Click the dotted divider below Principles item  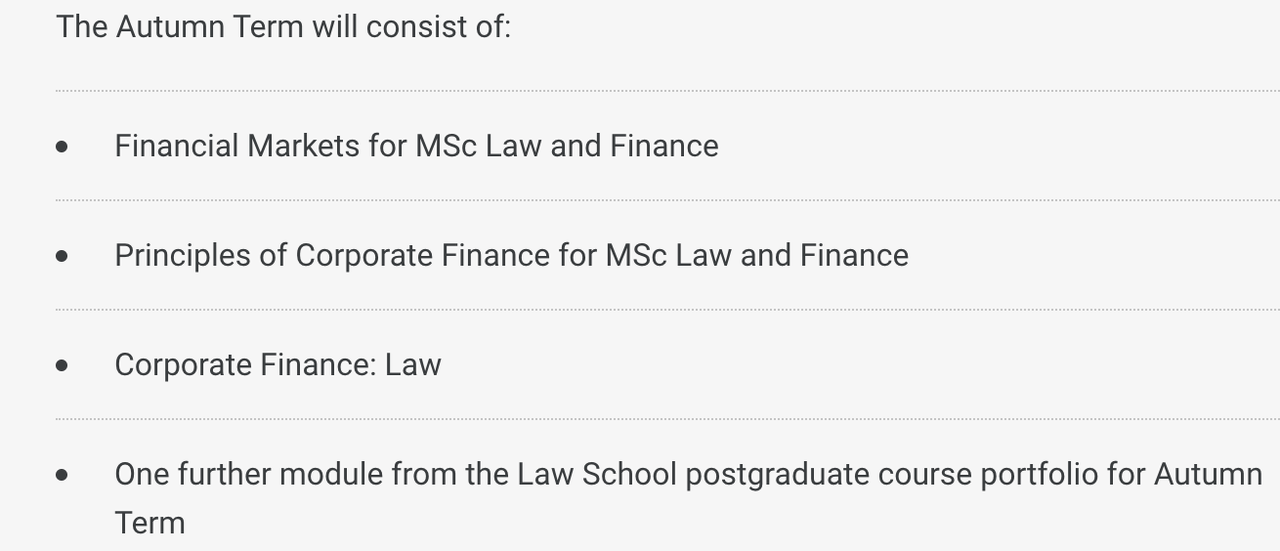(668, 310)
